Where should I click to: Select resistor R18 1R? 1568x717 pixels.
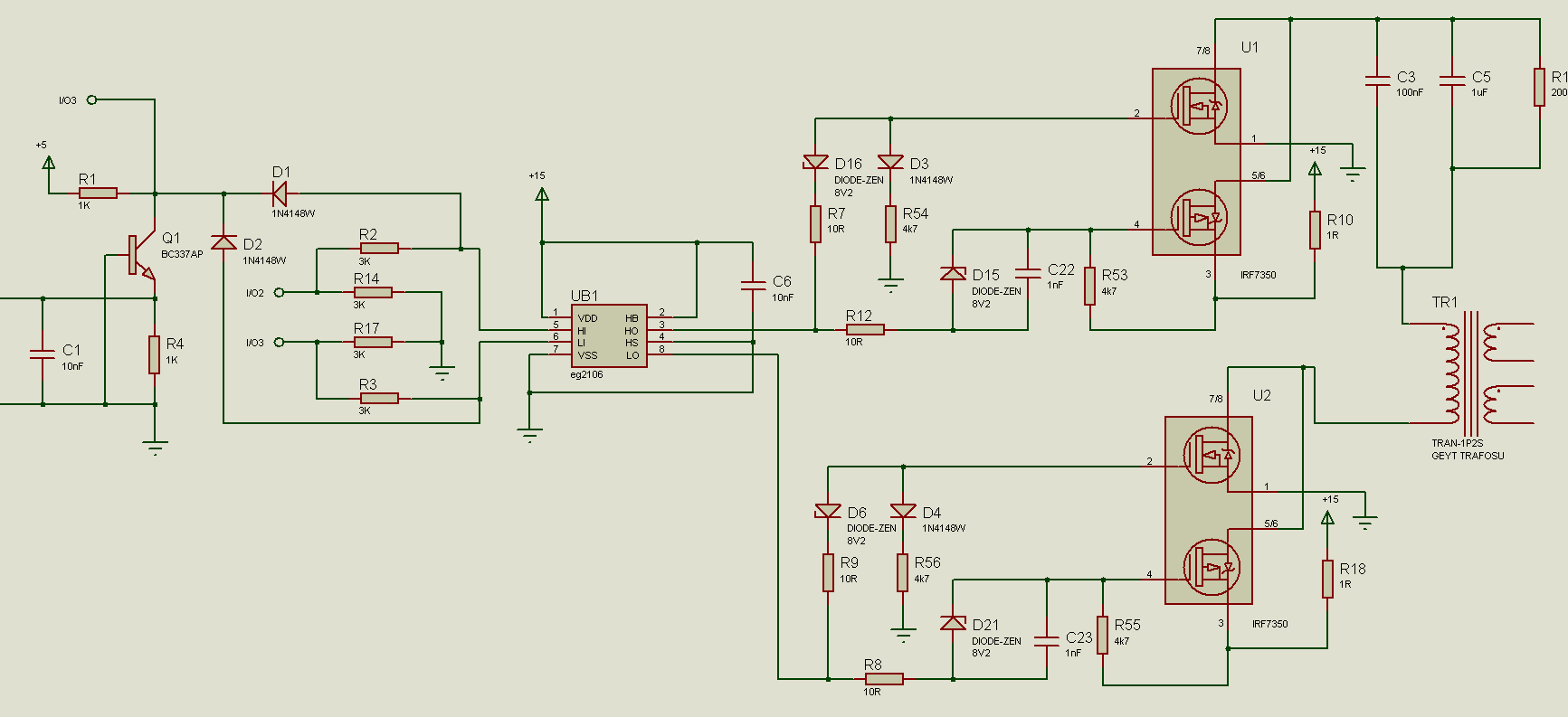[1327, 579]
